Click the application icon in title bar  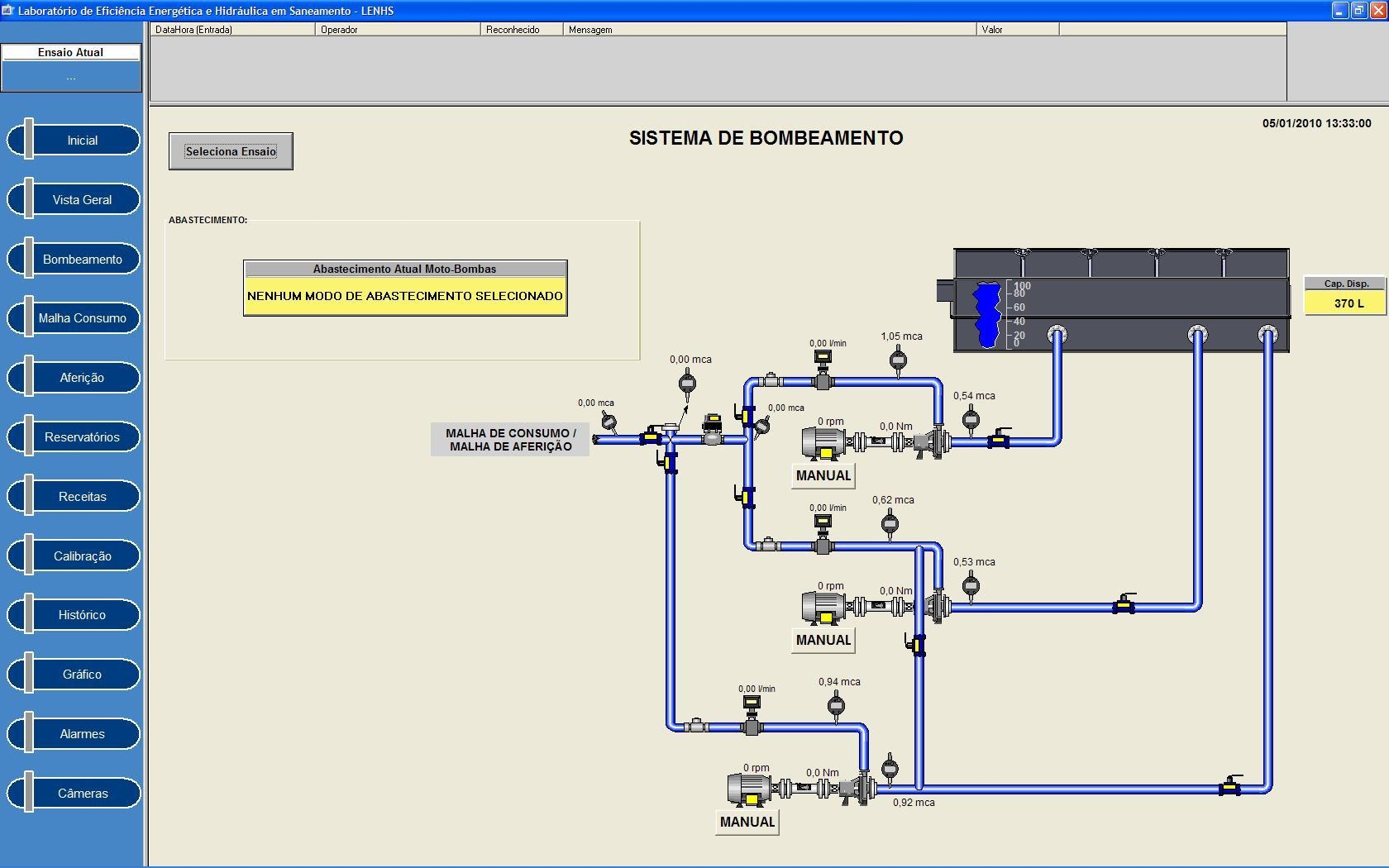pos(8,11)
